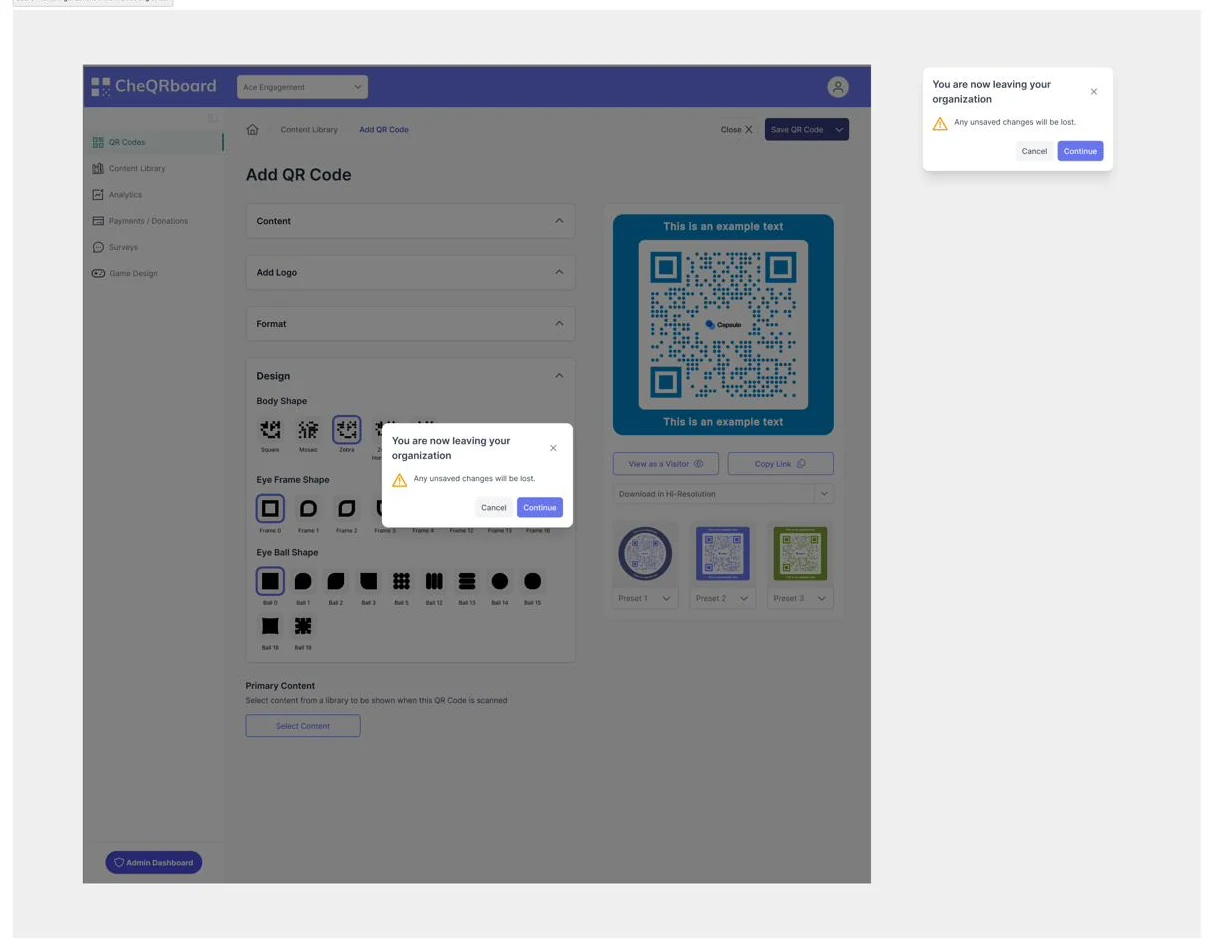Click the sidebar collapse icon
This screenshot has width=1213, height=950.
tap(212, 118)
